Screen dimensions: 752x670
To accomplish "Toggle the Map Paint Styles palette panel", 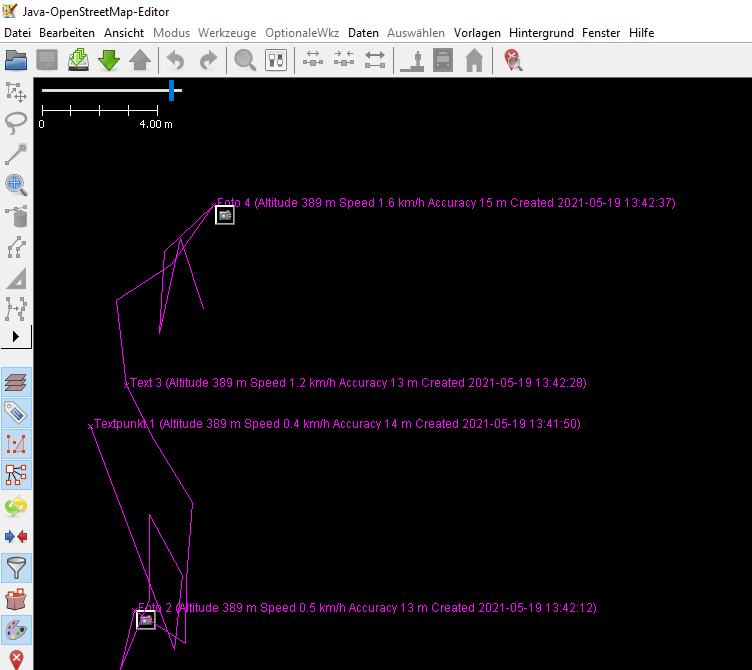I will coord(16,630).
